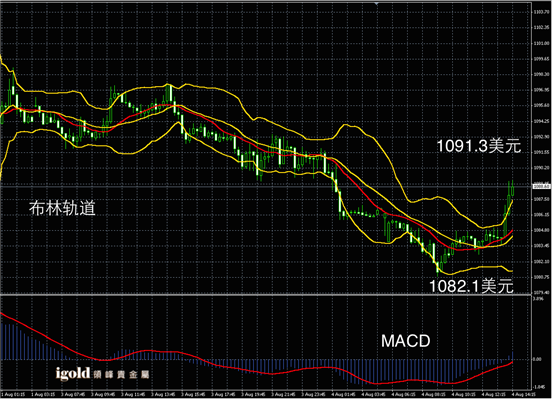Click the 3 Aug 23:45 time axis label
Viewport: 552px width, 399px height.
[314, 394]
